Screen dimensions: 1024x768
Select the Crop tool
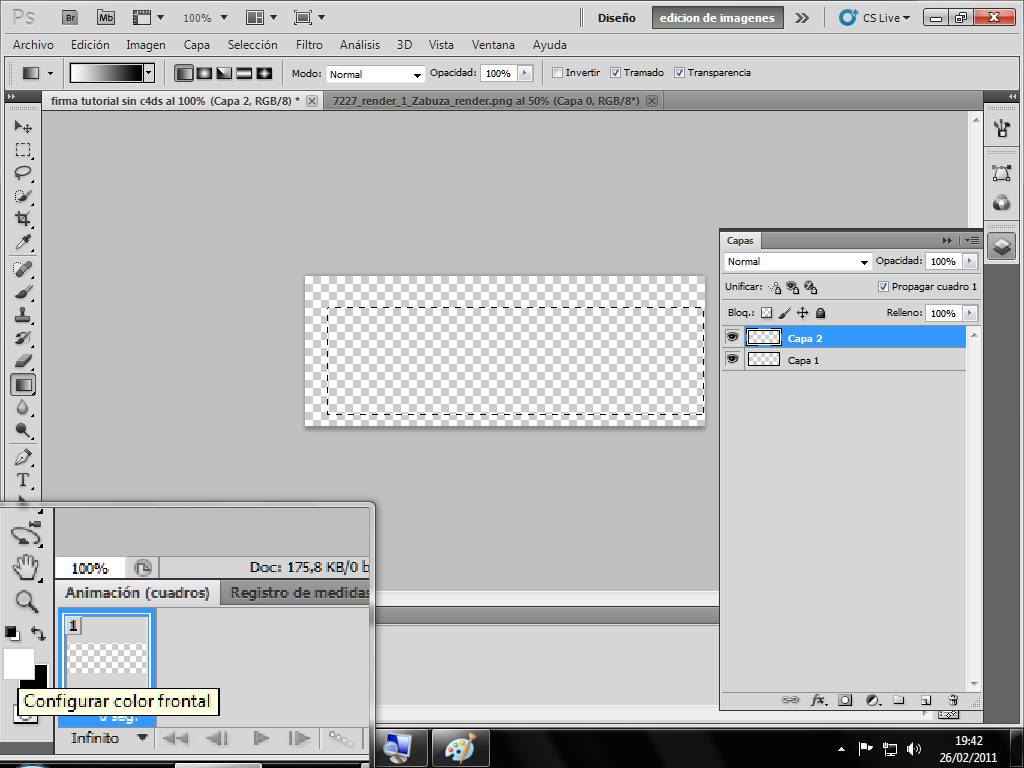(x=23, y=218)
